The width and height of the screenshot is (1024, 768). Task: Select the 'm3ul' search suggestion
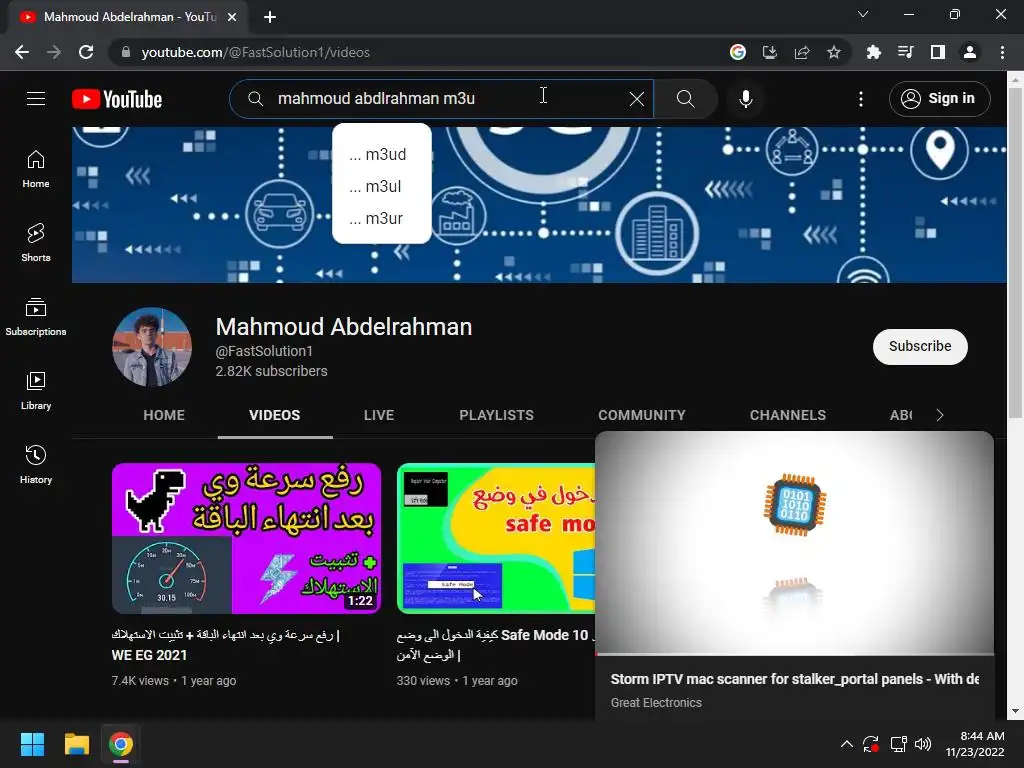tap(381, 186)
